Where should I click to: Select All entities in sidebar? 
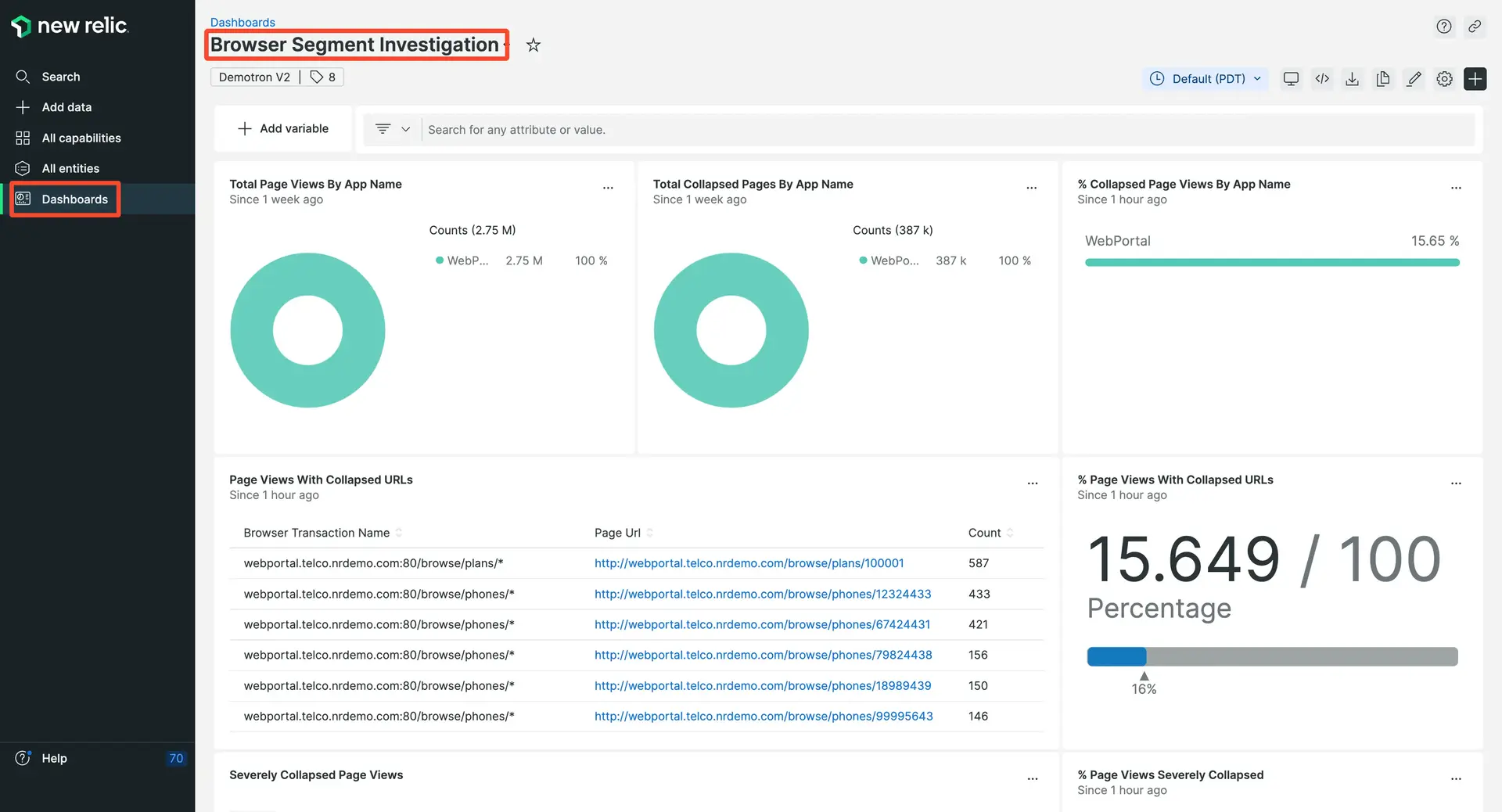[x=70, y=168]
